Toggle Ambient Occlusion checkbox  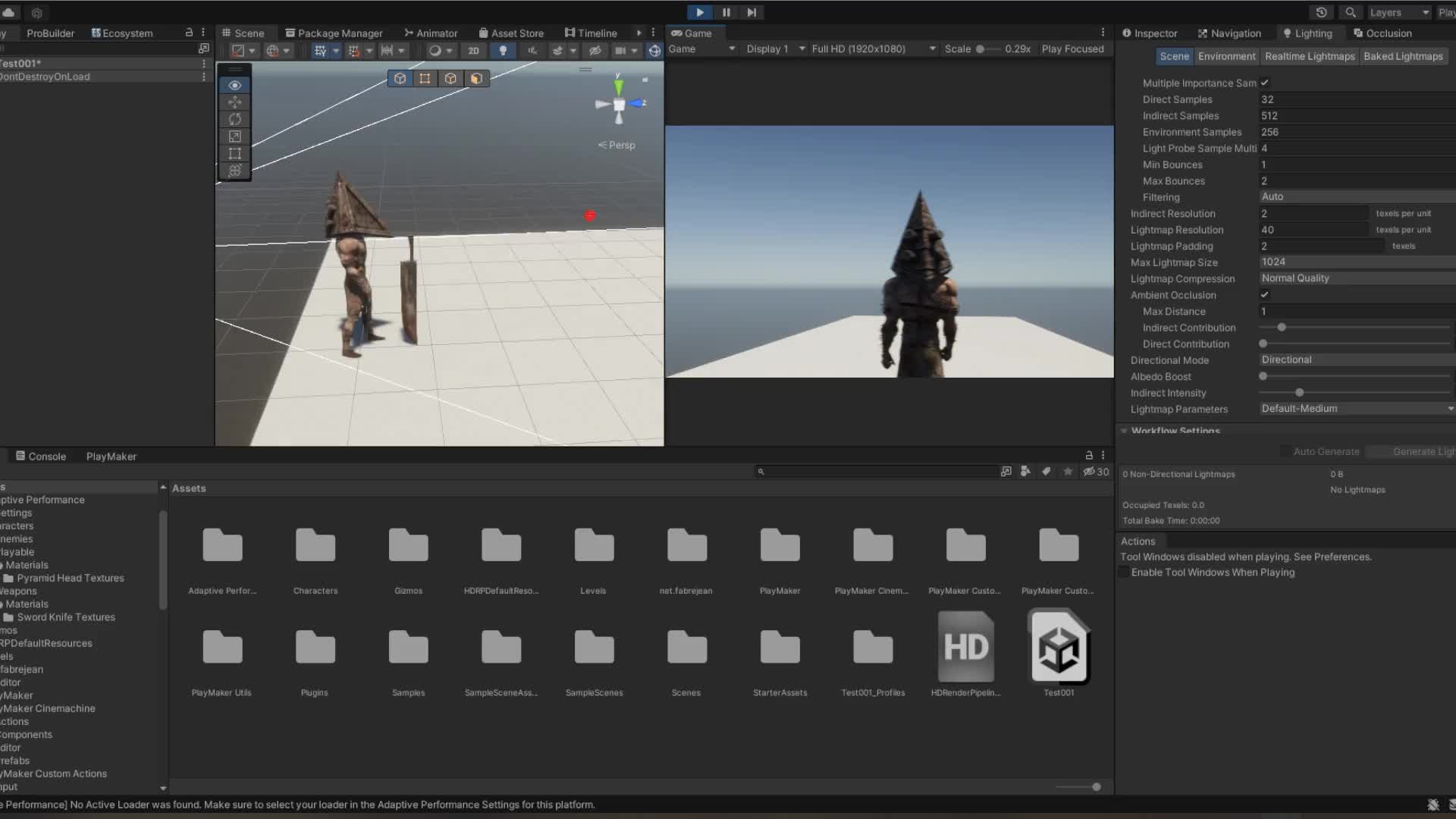[x=1264, y=294]
